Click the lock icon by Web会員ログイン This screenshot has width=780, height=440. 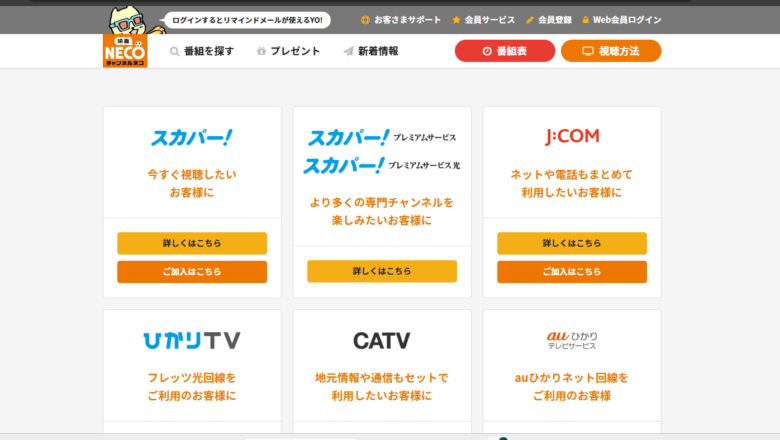[585, 19]
